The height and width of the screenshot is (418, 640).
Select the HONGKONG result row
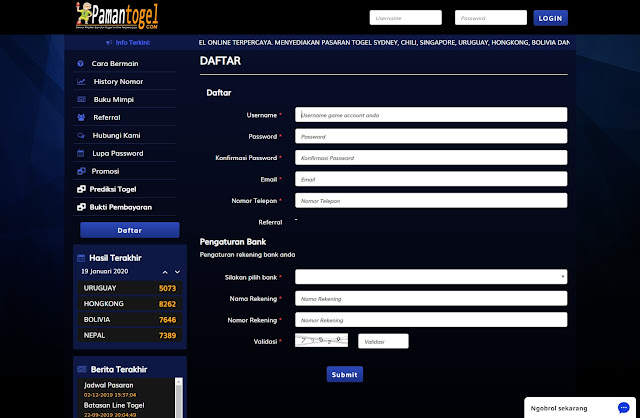point(130,304)
